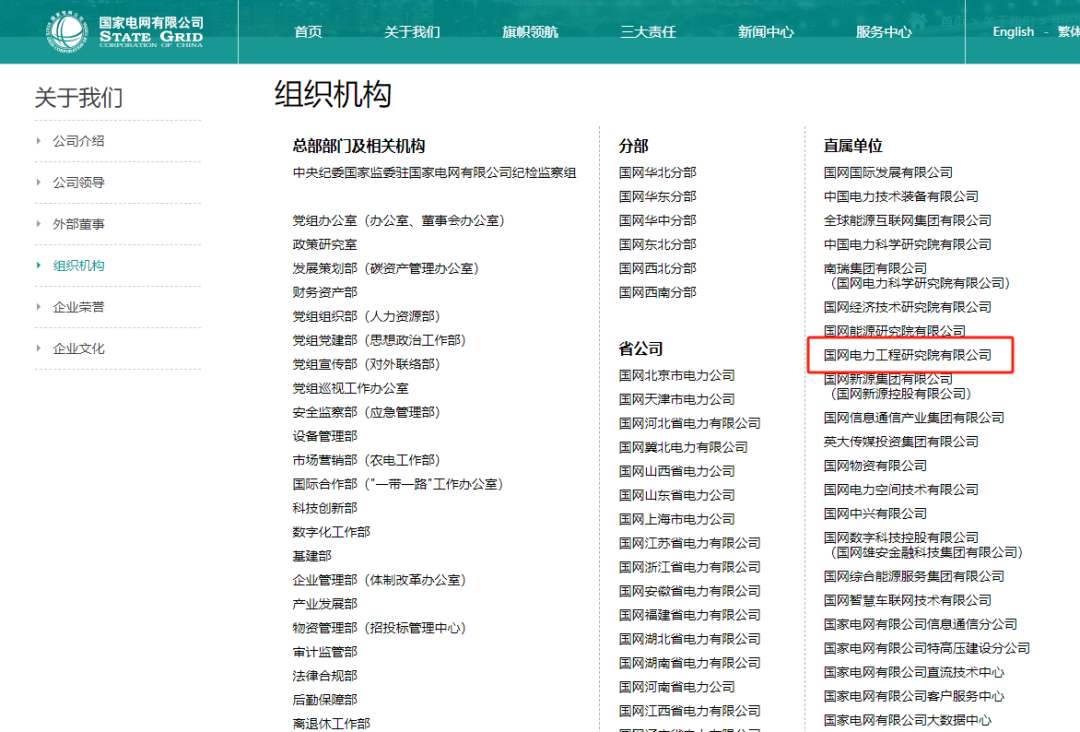Open 国网国际发展有限公司 link
Screen dimensions: 1080x732
click(x=888, y=172)
